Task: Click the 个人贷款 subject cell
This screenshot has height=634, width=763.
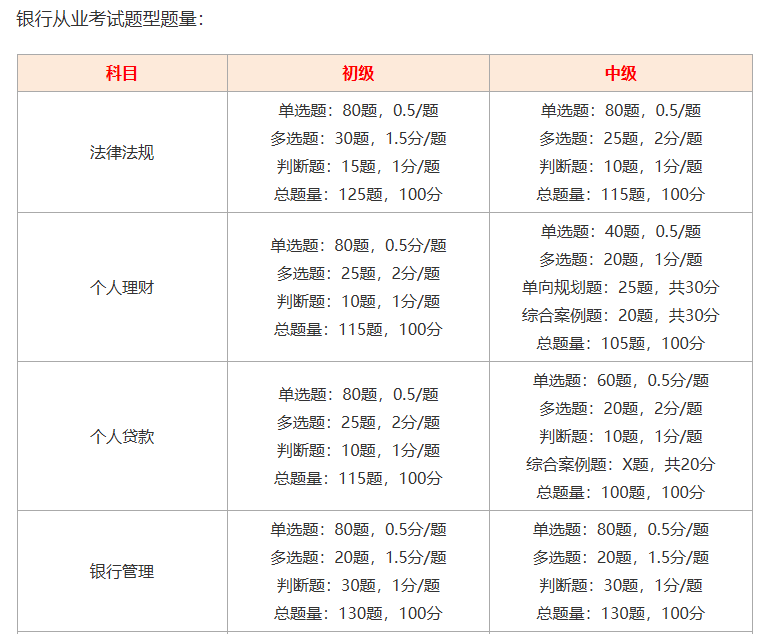Action: pos(122,437)
